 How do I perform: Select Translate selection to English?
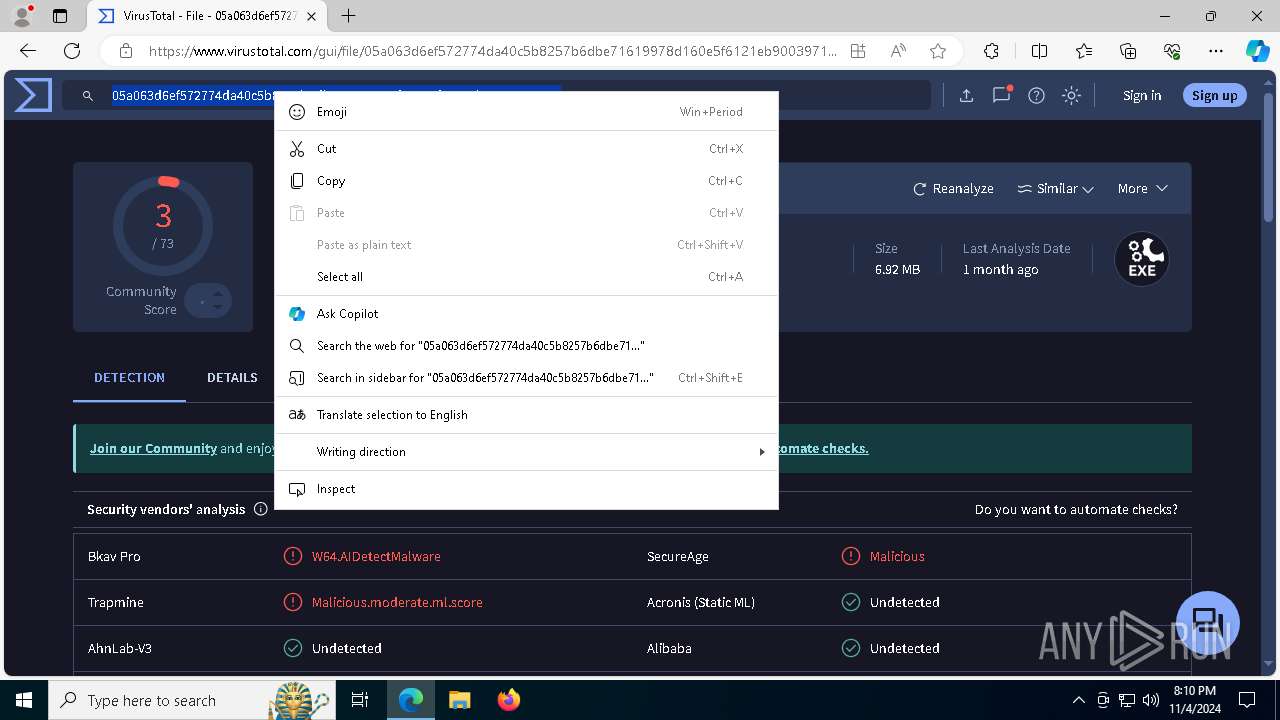point(526,415)
